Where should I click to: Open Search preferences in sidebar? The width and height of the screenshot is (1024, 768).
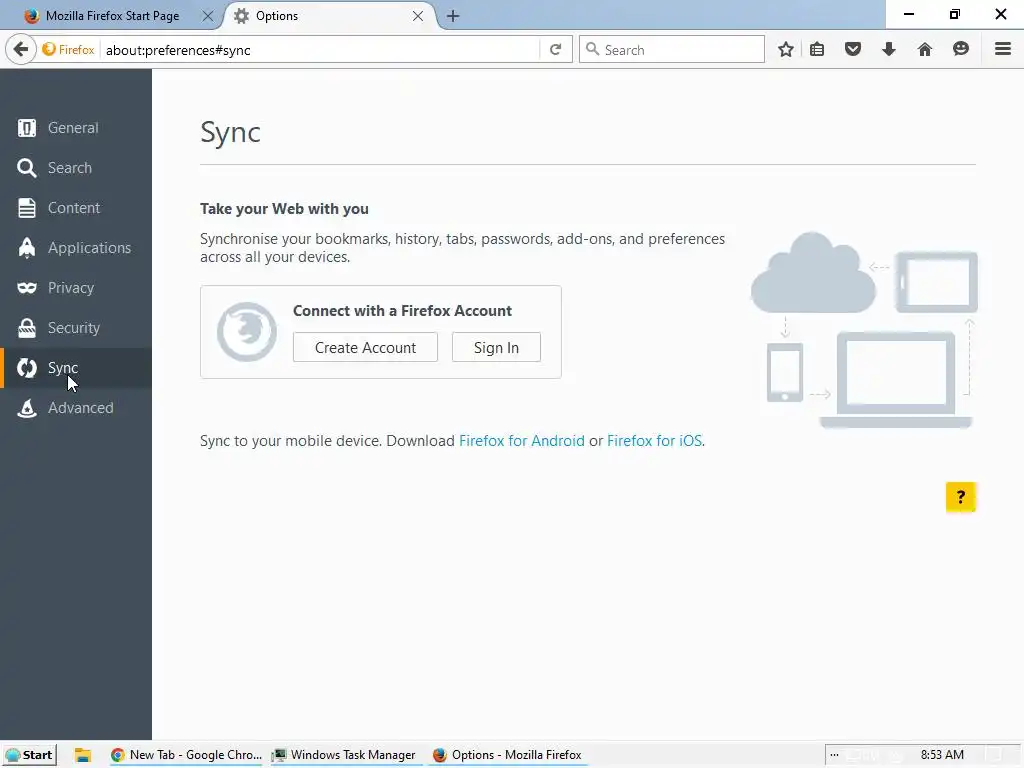[76, 168]
